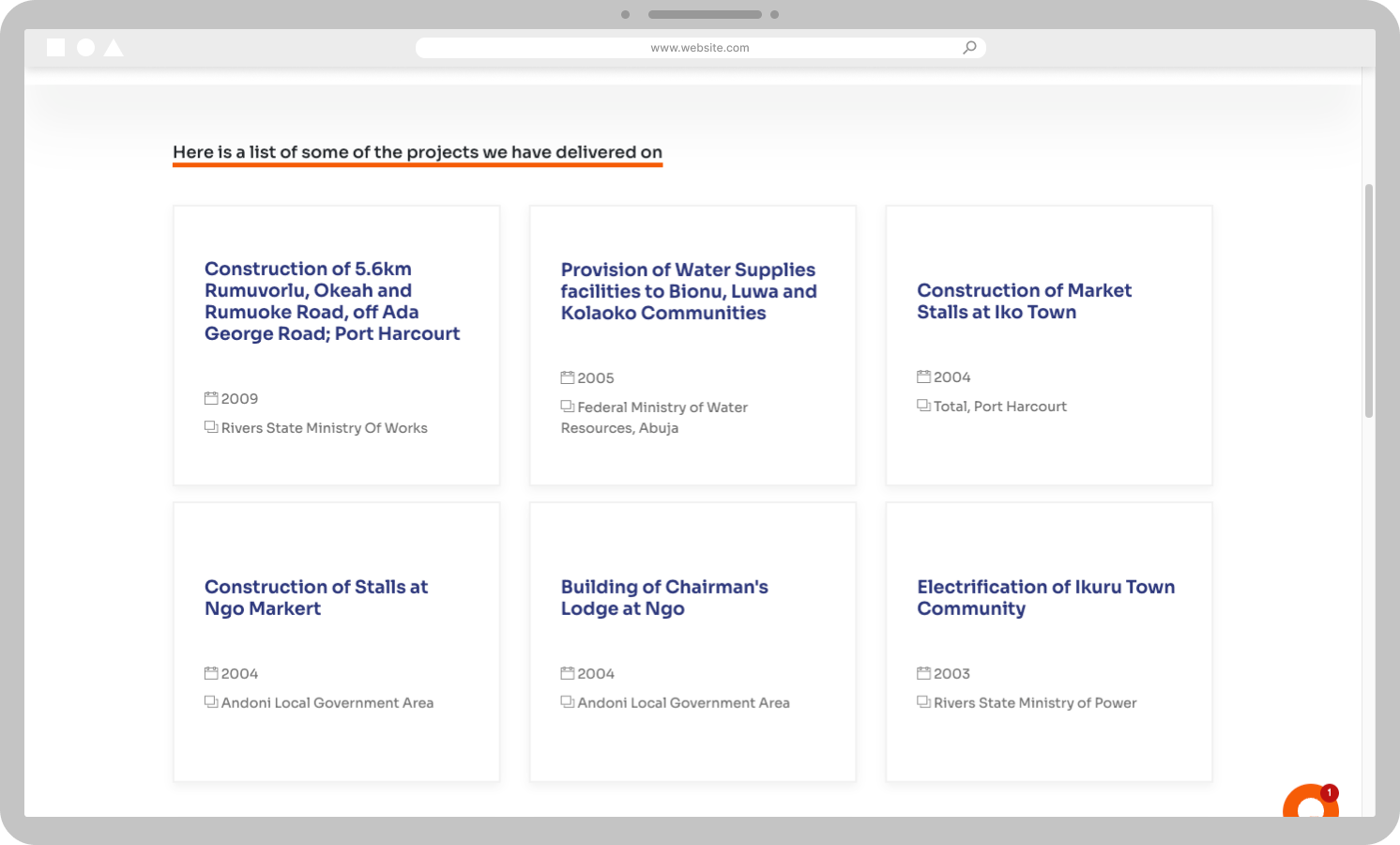Click year 2003 text
1400x845 pixels.
(x=951, y=674)
